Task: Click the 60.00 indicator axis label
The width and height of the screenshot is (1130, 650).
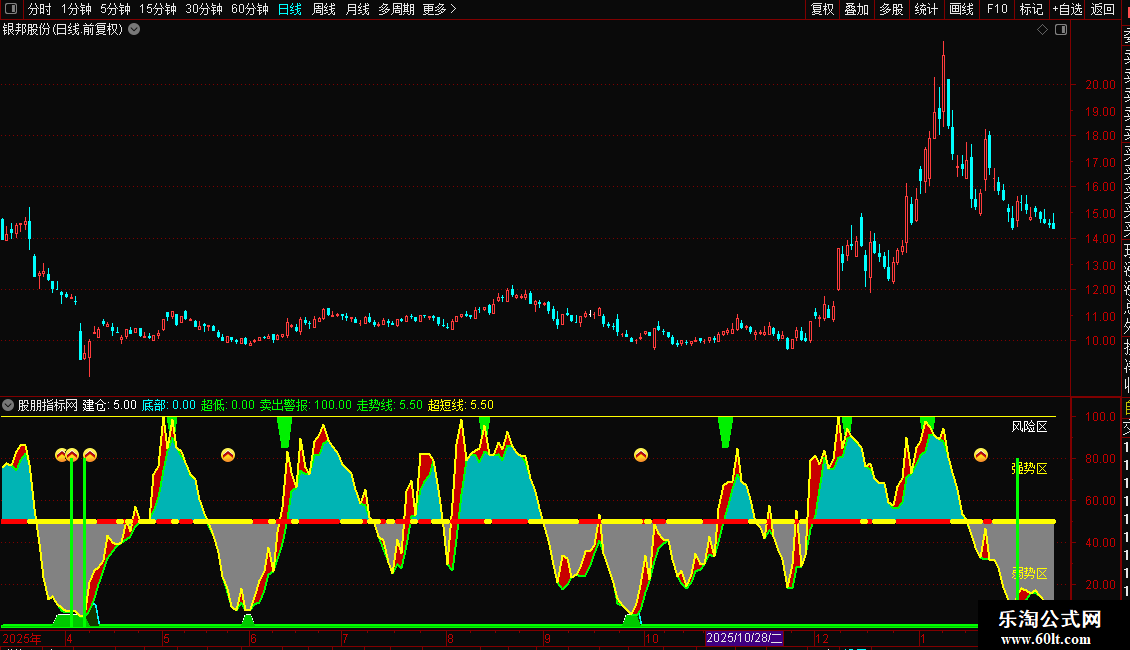Action: point(1100,500)
